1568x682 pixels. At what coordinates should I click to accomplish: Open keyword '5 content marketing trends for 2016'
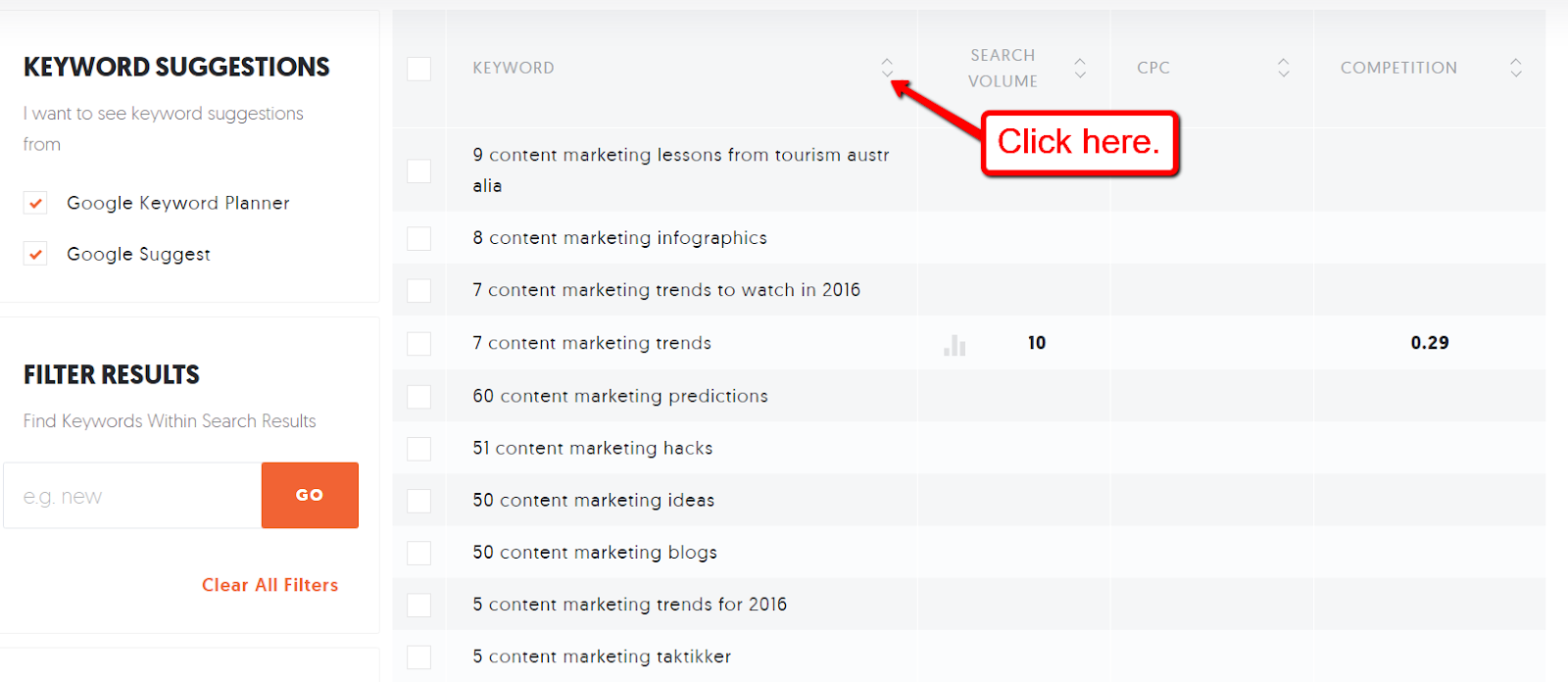(630, 605)
